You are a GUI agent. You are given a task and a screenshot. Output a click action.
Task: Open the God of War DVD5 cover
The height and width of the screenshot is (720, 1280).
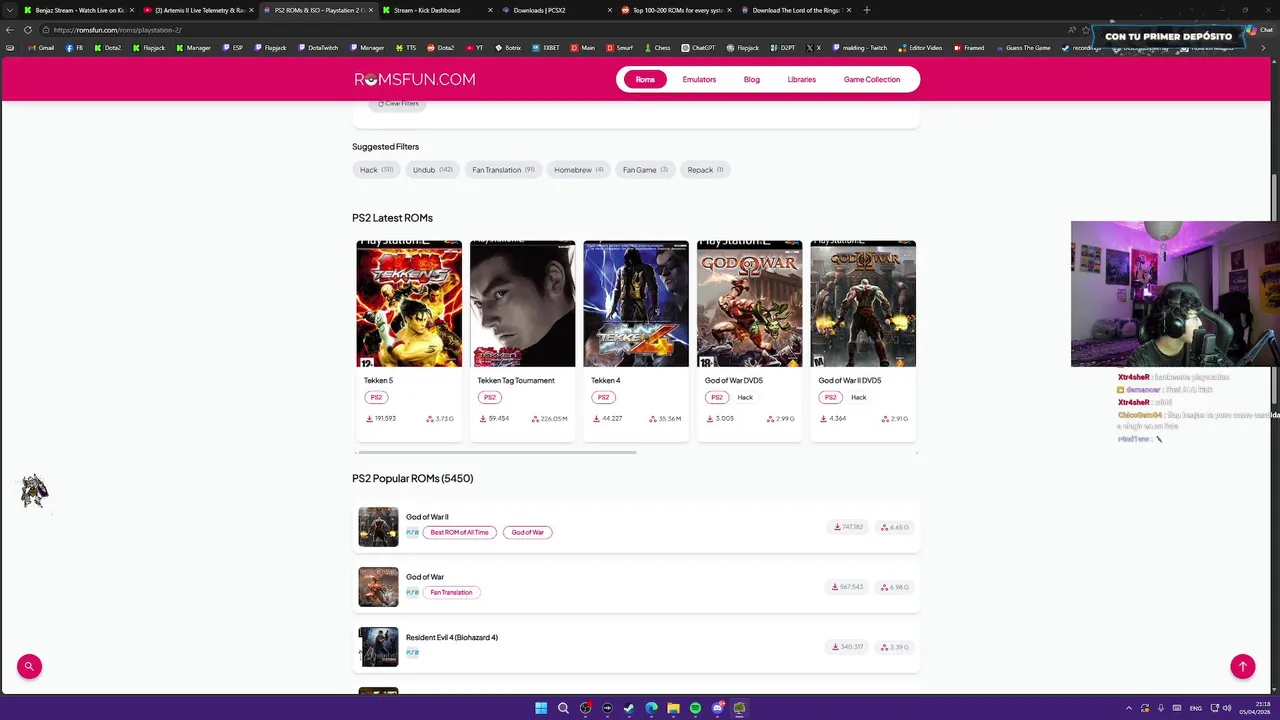pyautogui.click(x=750, y=304)
